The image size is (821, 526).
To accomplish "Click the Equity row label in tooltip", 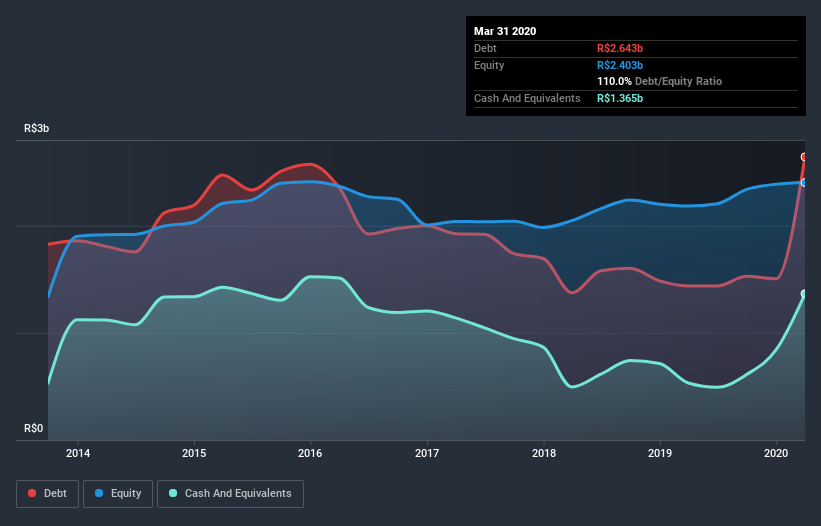I will click(x=489, y=65).
